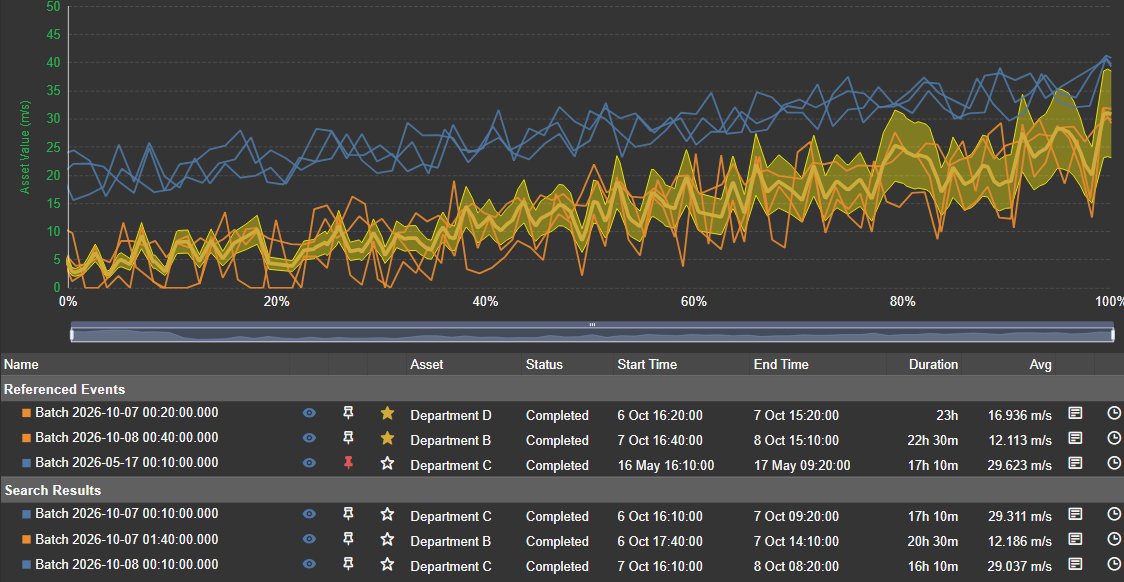
Task: Star Batch 2026-05-17 00:10:00.000
Action: pyautogui.click(x=387, y=463)
